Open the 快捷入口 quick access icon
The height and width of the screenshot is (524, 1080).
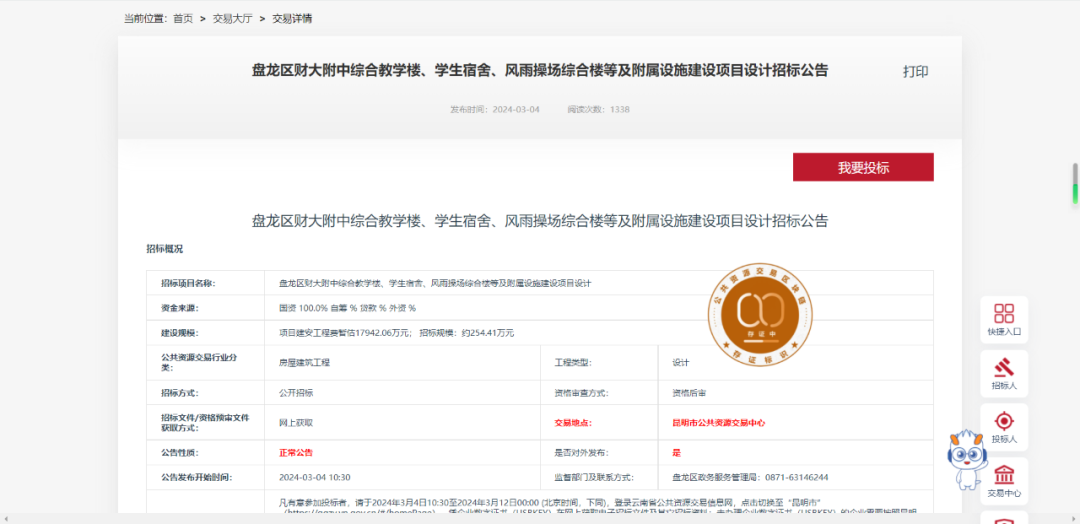1004,319
